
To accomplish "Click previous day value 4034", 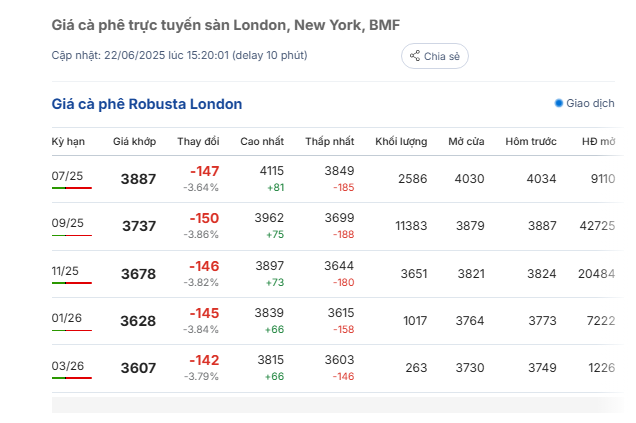I will [x=541, y=178].
